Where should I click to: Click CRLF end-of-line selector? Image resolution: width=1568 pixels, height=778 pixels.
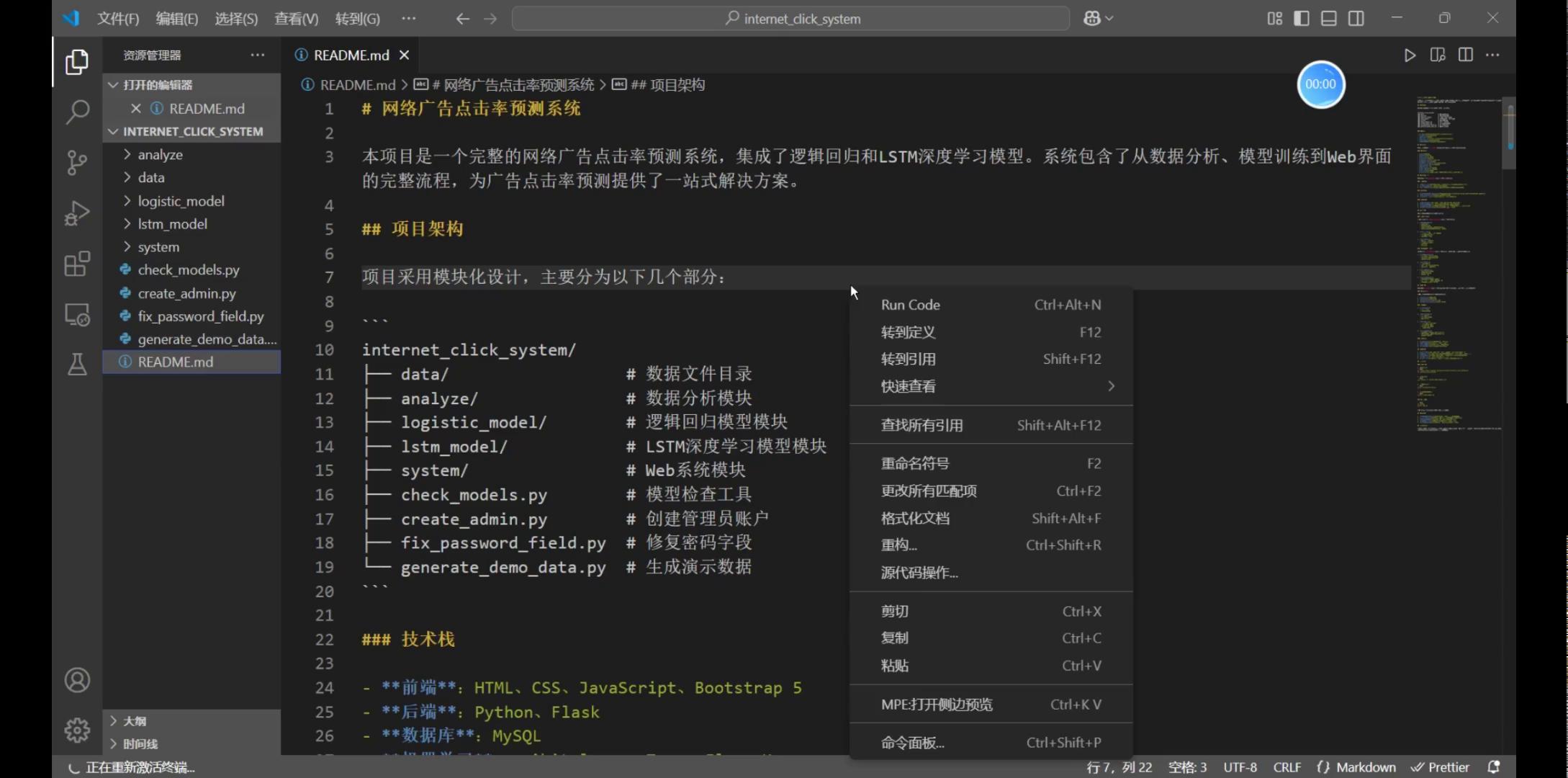click(x=1287, y=767)
